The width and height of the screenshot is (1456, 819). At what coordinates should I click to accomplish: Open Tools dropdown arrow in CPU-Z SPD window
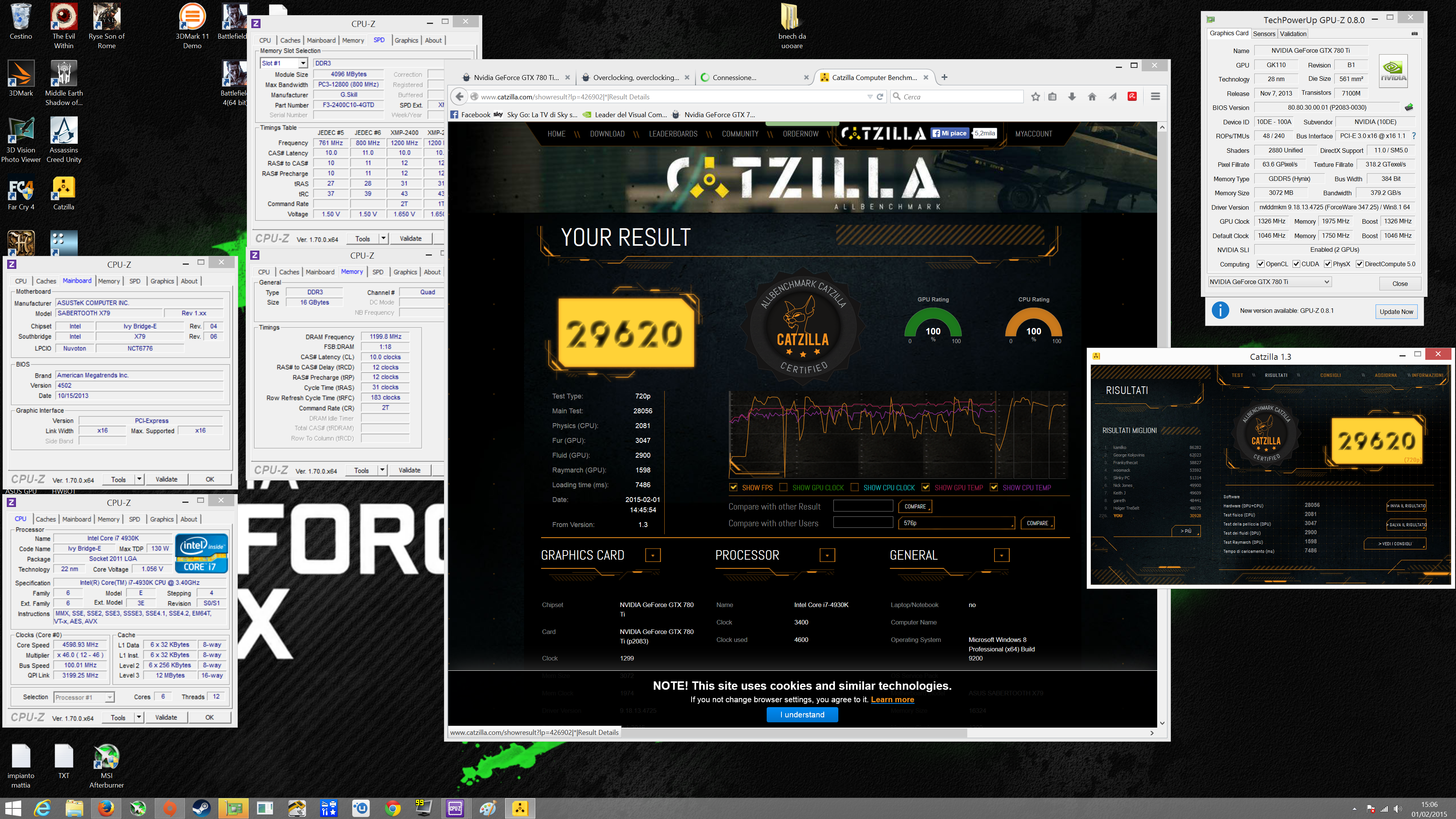[383, 238]
